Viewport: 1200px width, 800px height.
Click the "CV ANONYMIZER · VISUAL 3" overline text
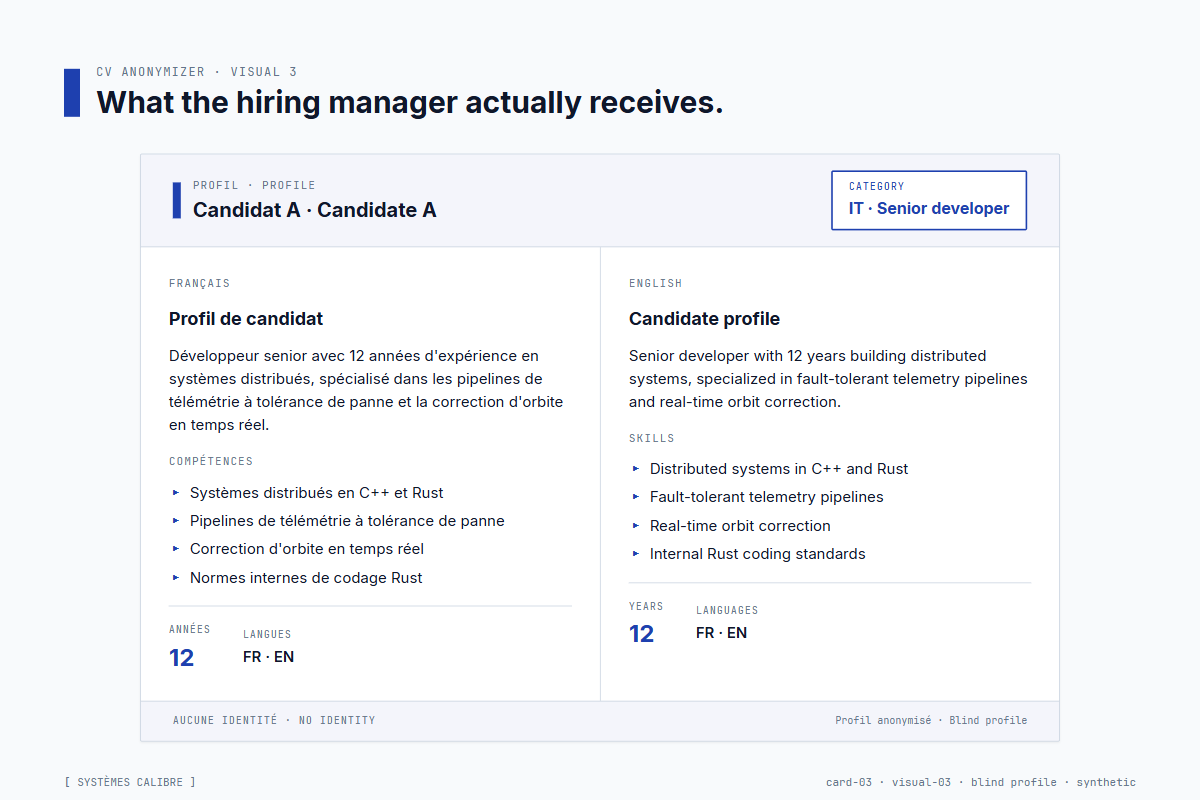click(196, 72)
